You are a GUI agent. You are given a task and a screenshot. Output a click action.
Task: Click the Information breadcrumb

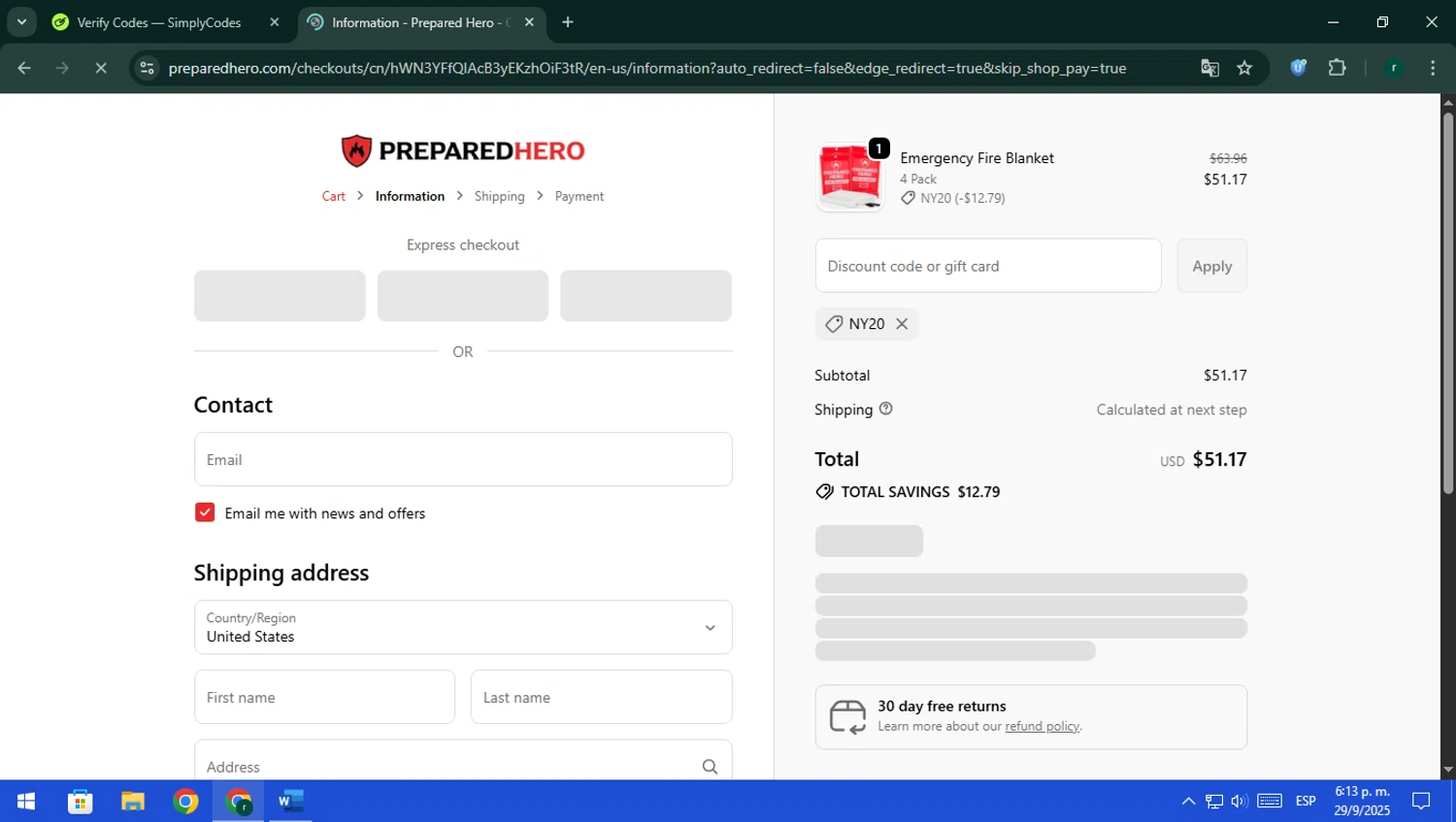point(410,196)
